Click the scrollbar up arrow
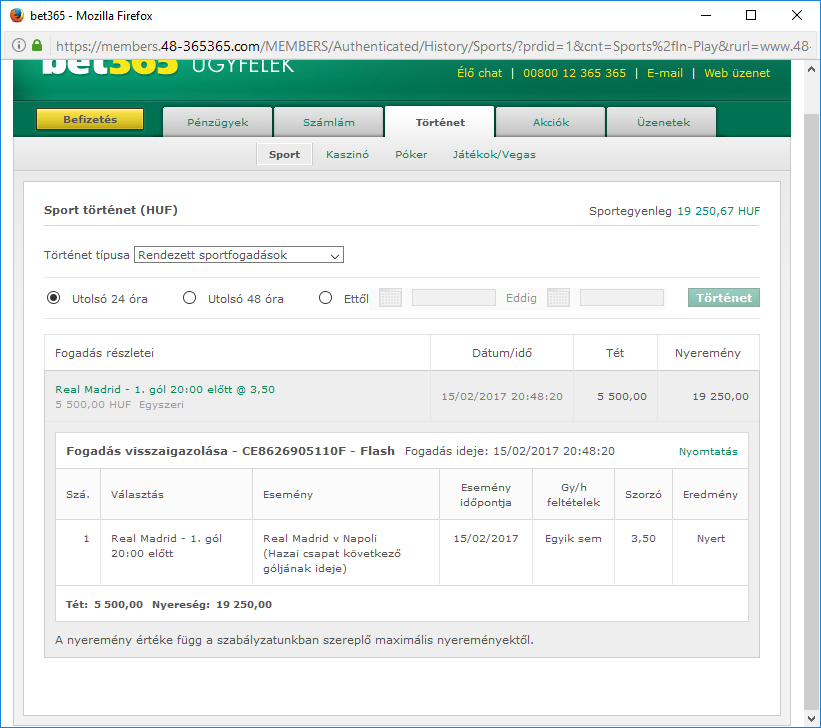821x728 pixels. click(x=811, y=69)
